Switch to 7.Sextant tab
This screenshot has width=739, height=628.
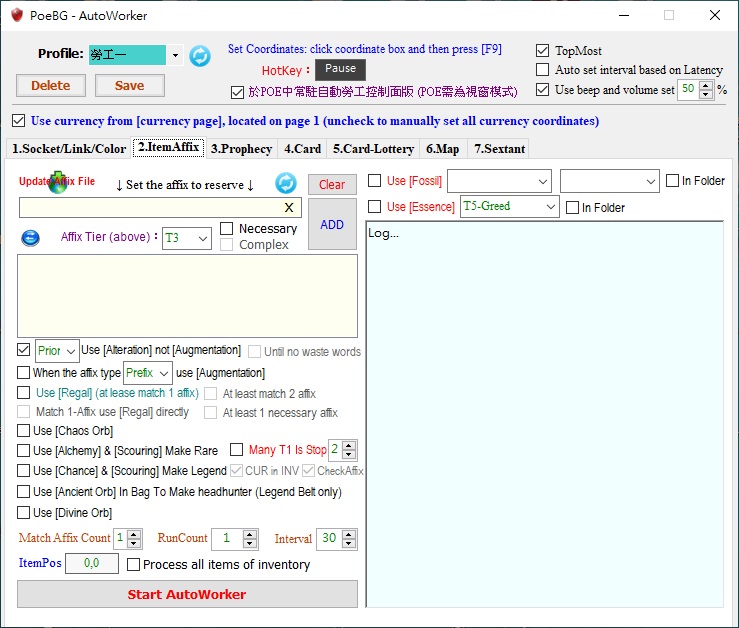click(x=499, y=149)
